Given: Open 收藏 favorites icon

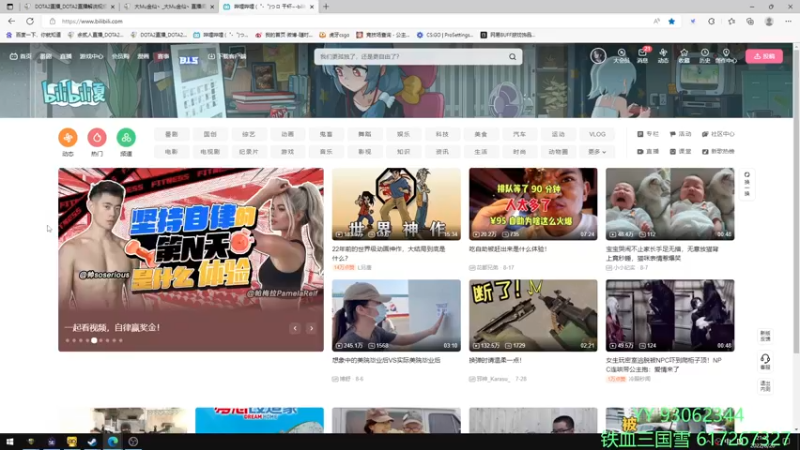Looking at the screenshot, I should [x=684, y=56].
